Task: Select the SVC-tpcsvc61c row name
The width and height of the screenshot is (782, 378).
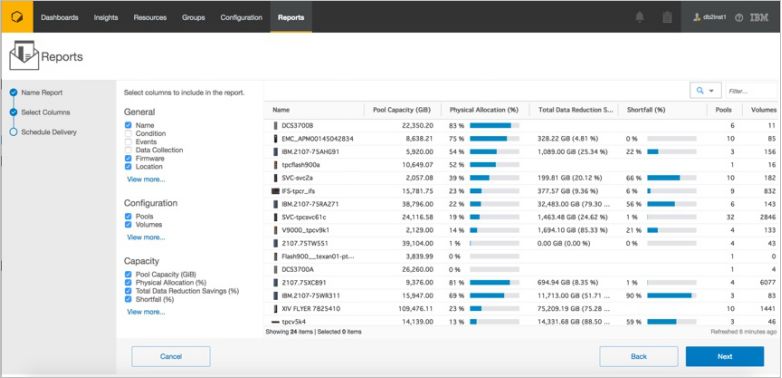Action: pos(303,217)
